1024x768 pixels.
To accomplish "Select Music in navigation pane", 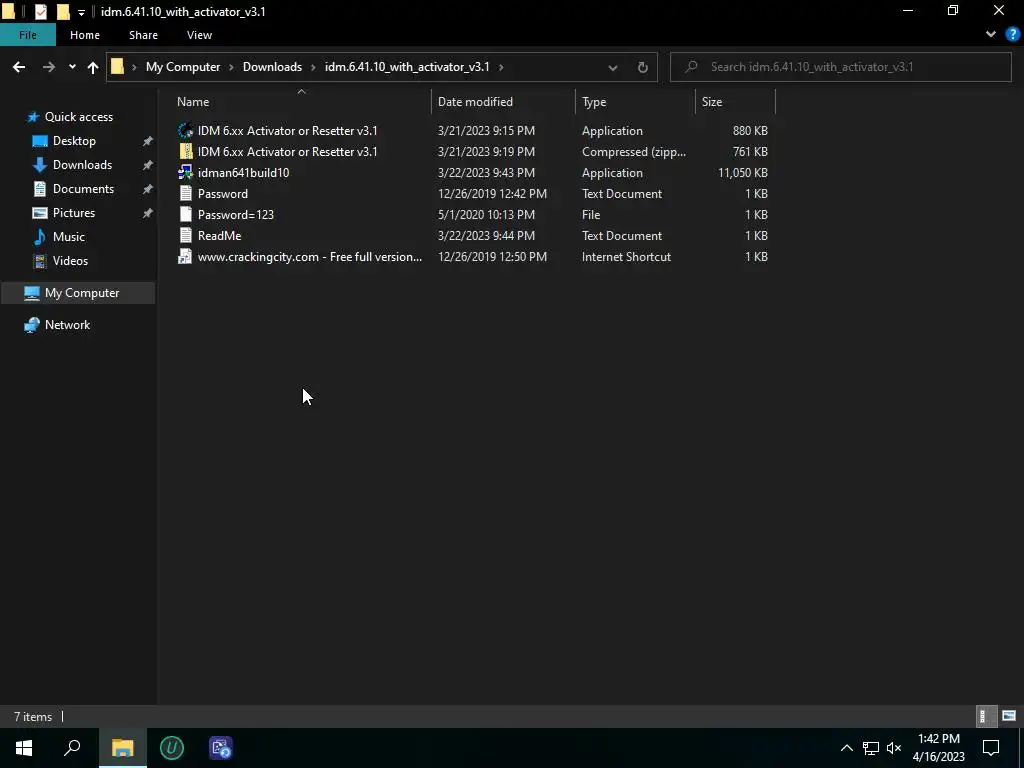I will tap(69, 236).
